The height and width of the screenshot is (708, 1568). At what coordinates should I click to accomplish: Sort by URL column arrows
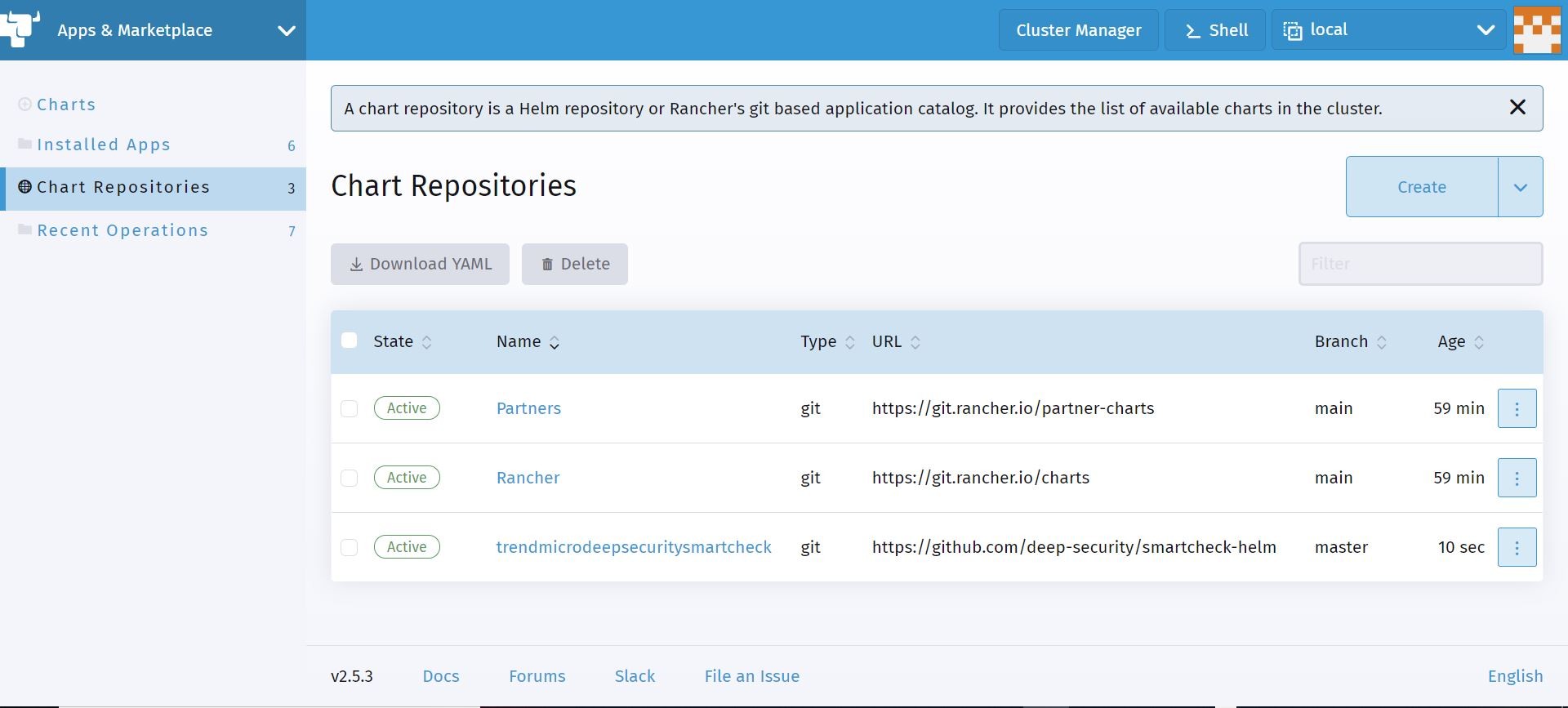915,342
